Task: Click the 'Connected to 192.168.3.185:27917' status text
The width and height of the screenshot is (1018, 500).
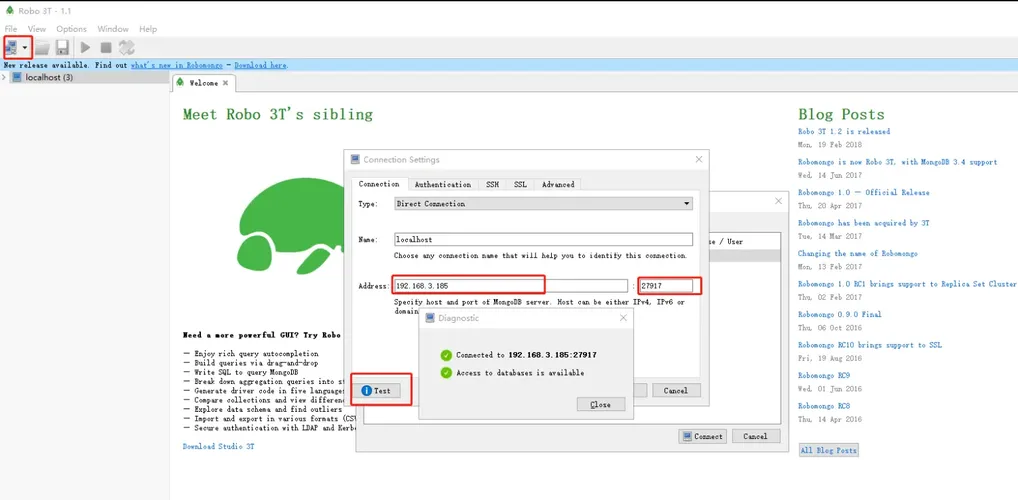Action: click(x=526, y=355)
